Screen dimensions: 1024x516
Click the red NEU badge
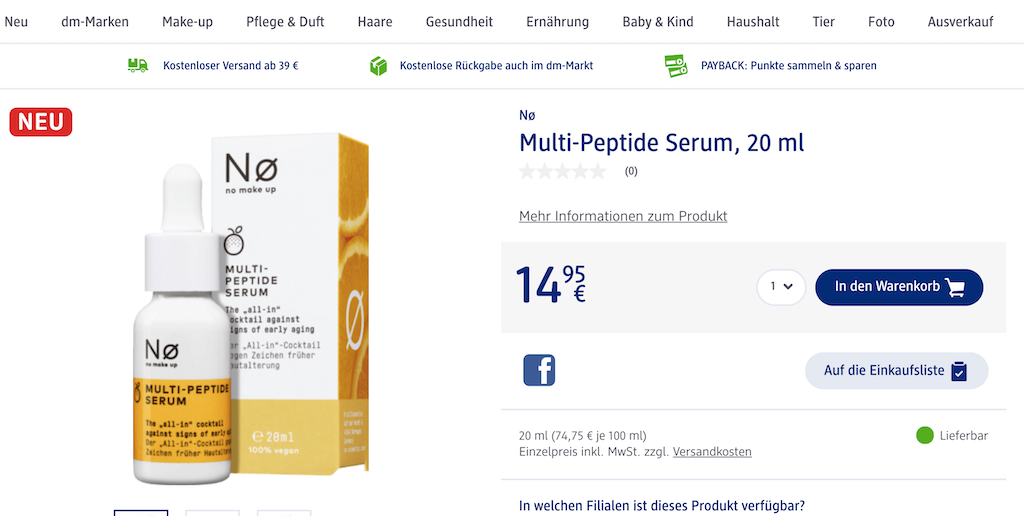[41, 122]
